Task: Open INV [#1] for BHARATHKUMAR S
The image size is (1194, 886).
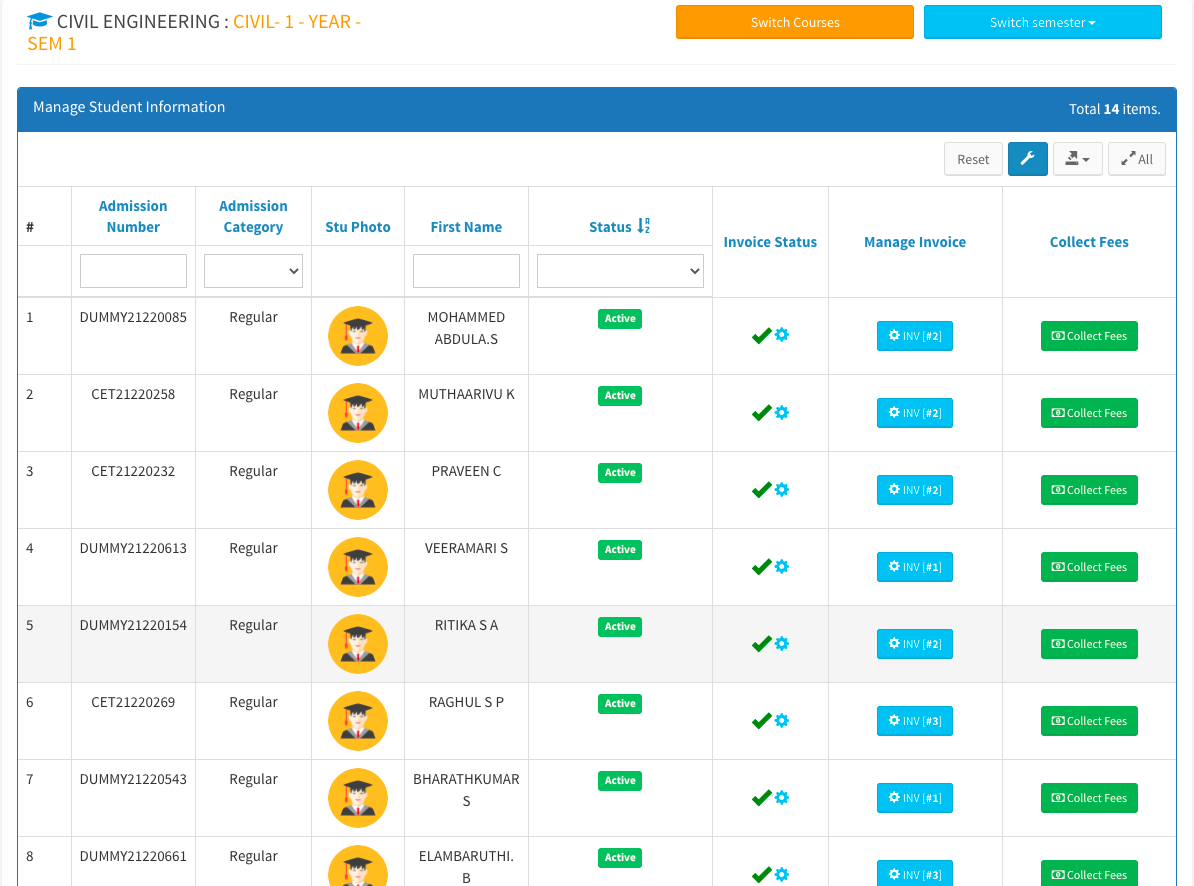Action: (x=914, y=798)
